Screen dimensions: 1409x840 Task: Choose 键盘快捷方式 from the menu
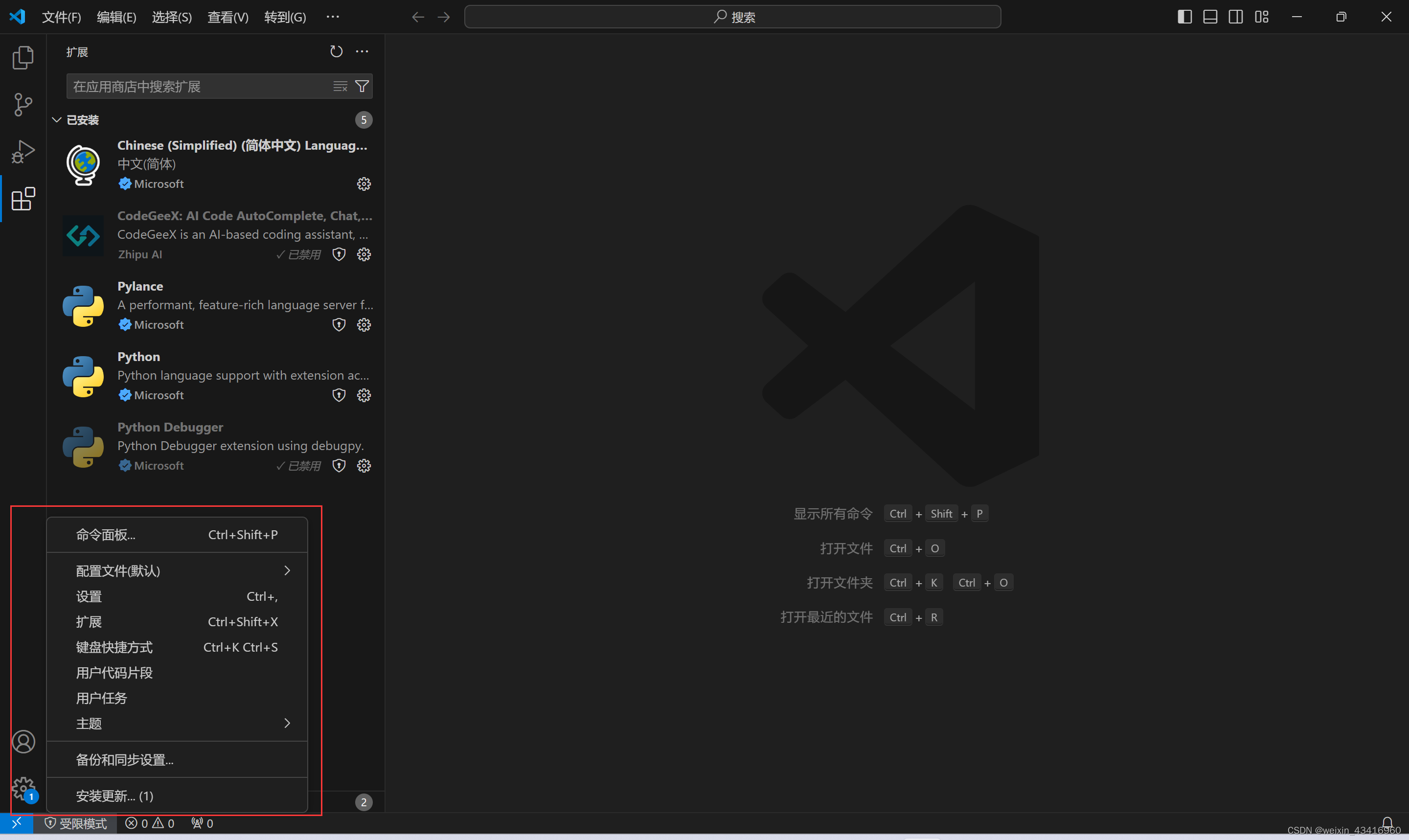(x=177, y=648)
